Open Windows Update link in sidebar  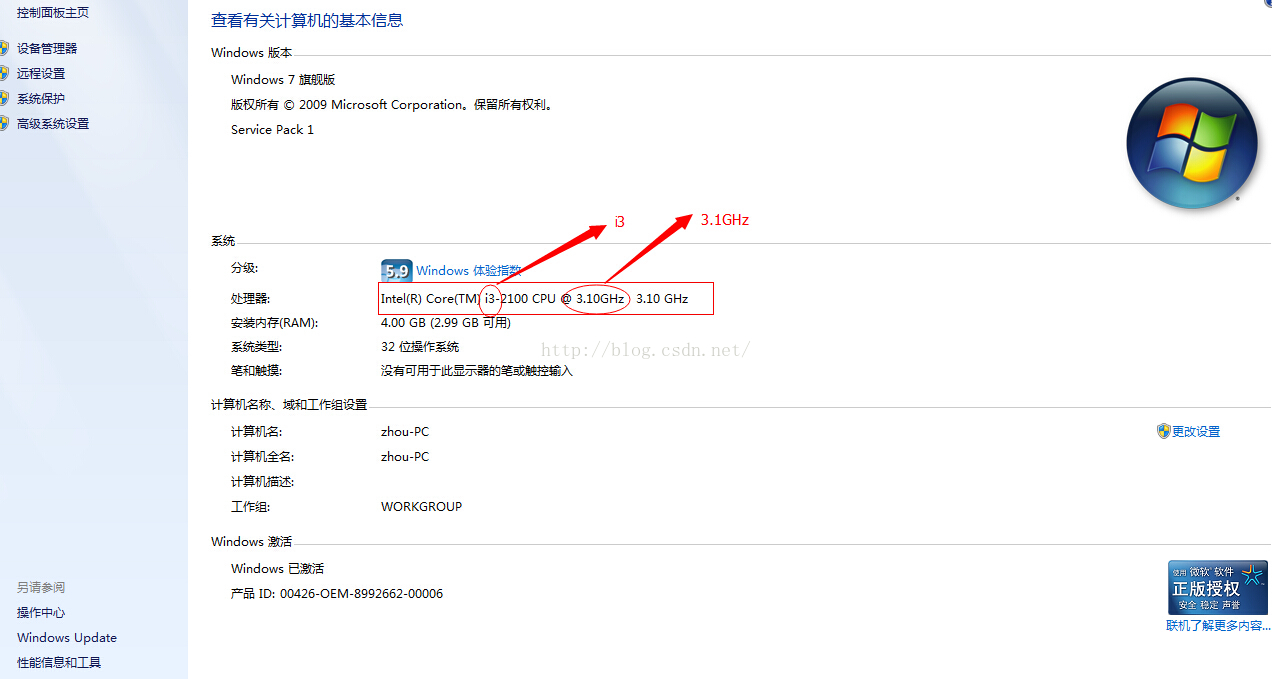click(x=67, y=638)
